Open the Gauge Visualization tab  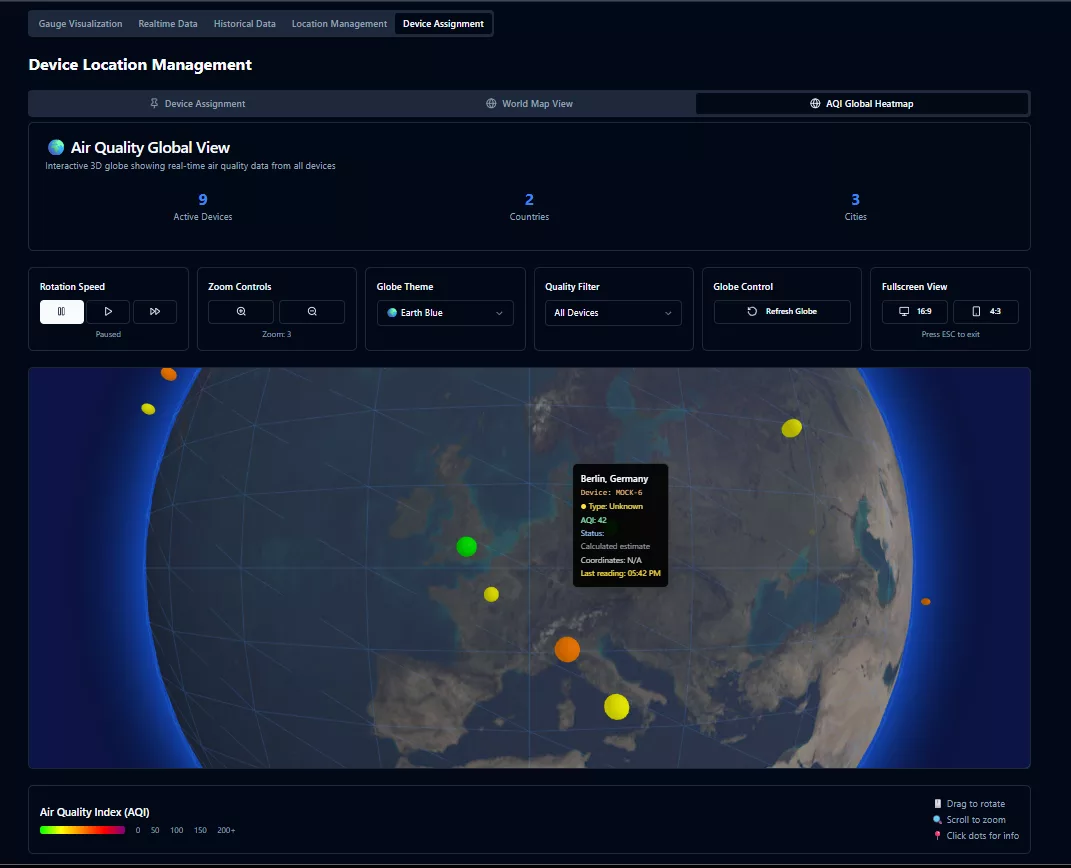coord(79,23)
